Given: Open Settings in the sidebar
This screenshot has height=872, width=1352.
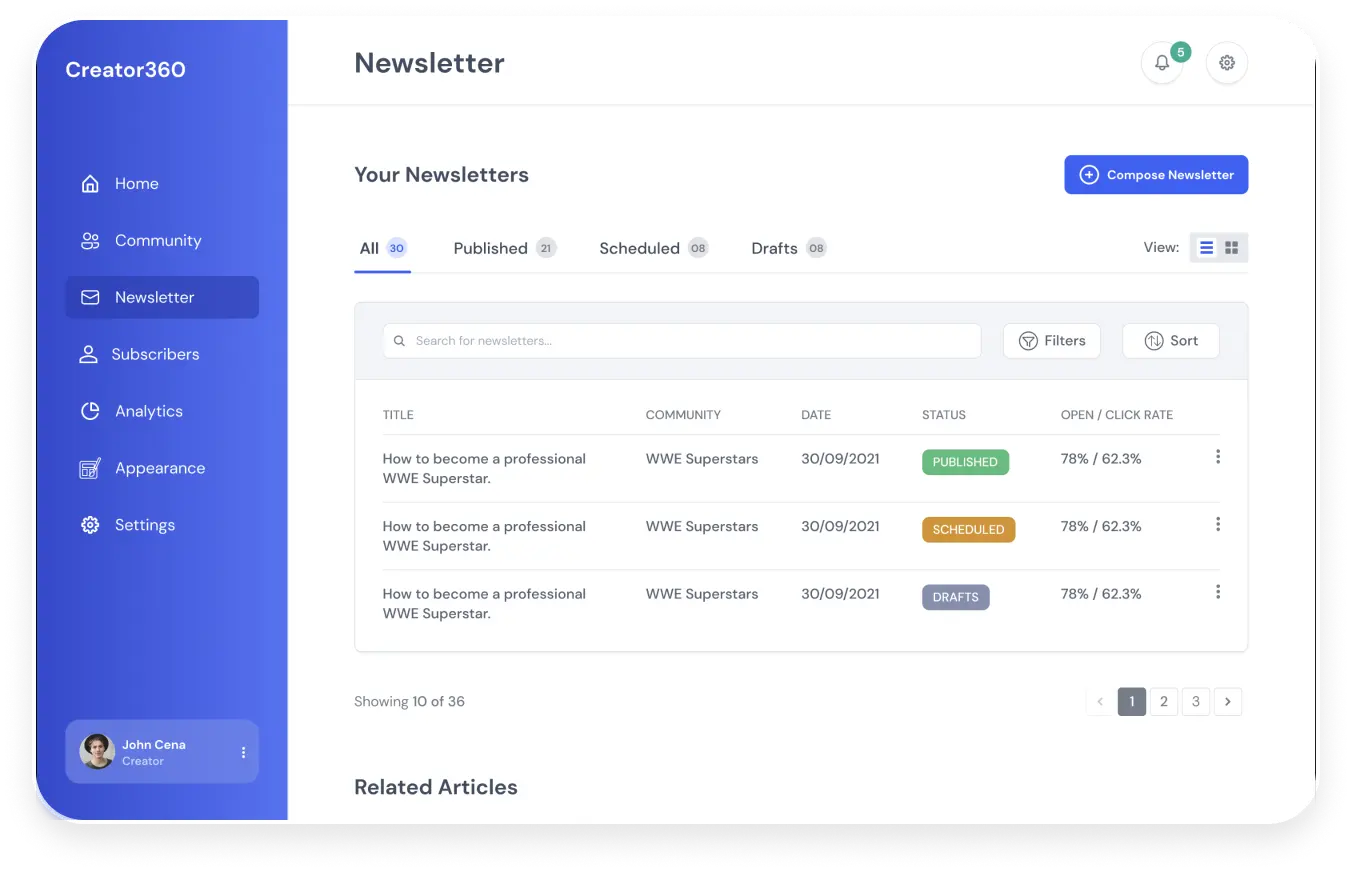Looking at the screenshot, I should 144,526.
